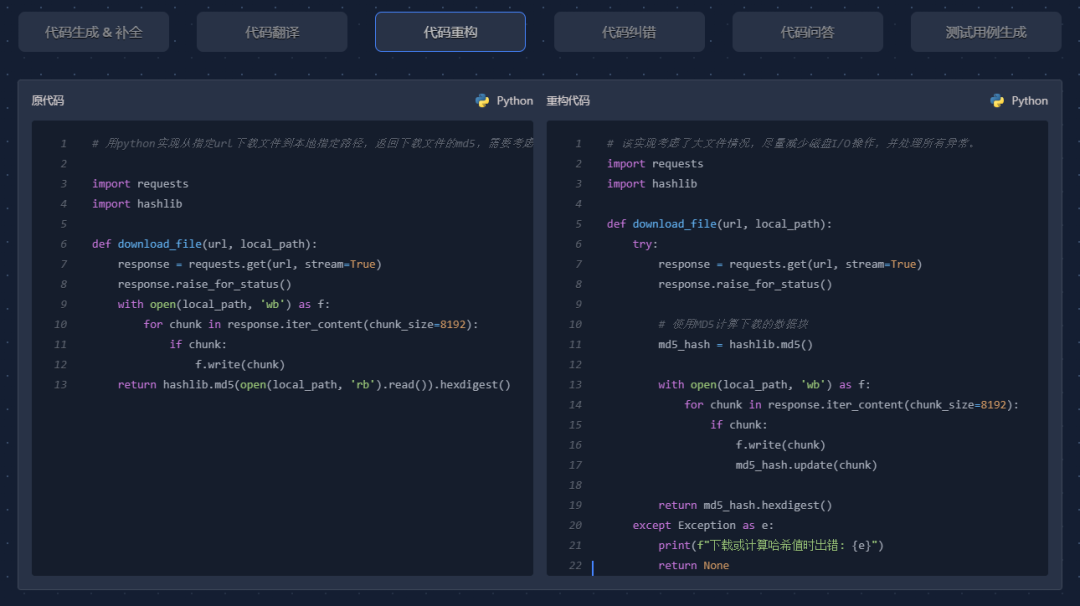
Task: Click the Python logo icon in 重构代码 panel
Action: (997, 101)
